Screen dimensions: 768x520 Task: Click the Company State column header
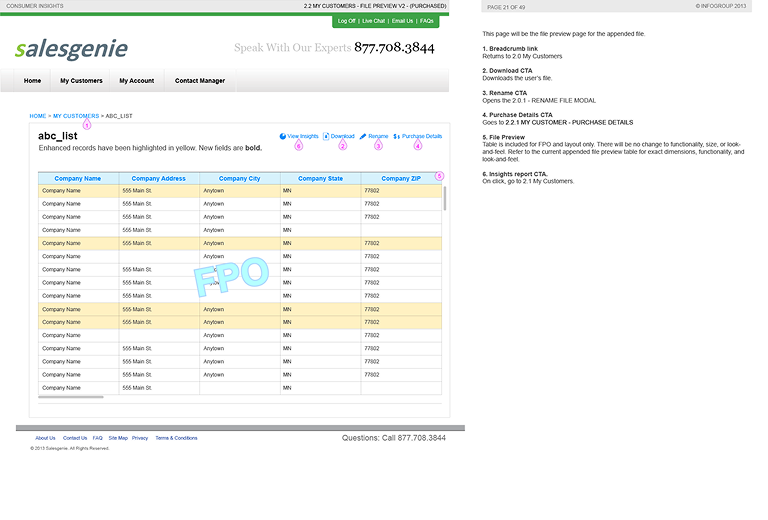320,179
